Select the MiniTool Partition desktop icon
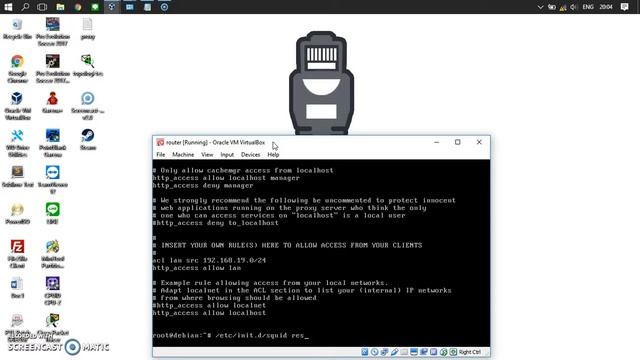Image resolution: width=640 pixels, height=360 pixels. (53, 253)
